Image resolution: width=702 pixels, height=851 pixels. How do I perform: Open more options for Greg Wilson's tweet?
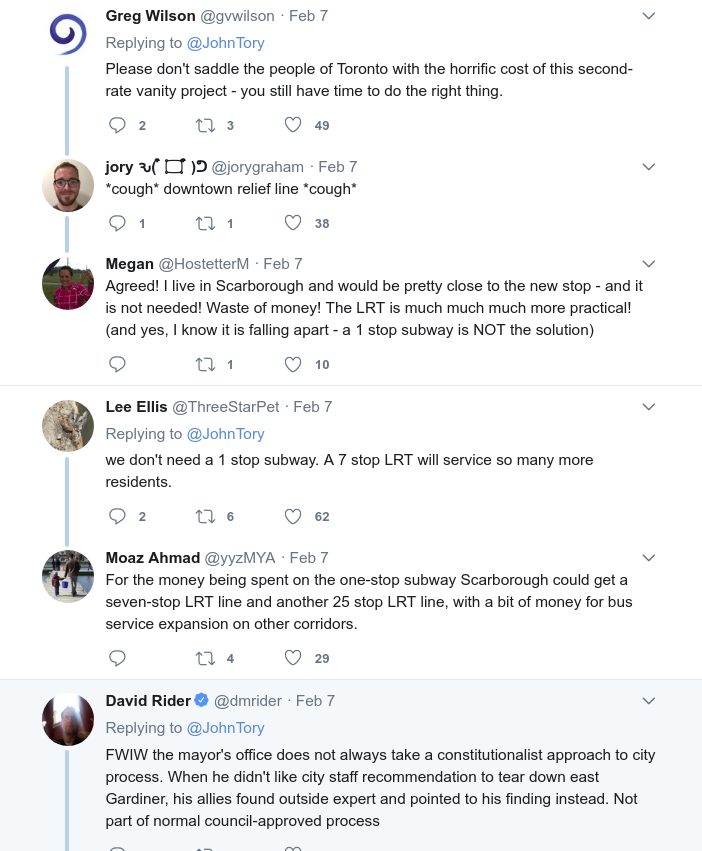pyautogui.click(x=648, y=16)
